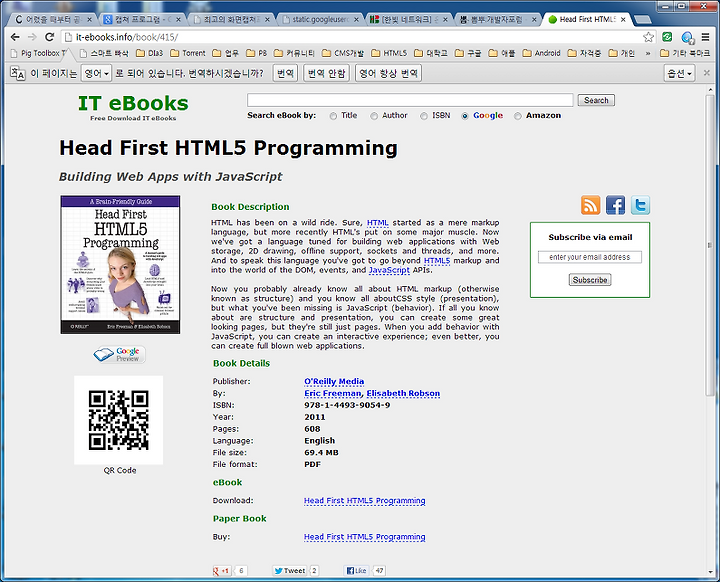720x582 pixels.
Task: Open the CMS개발 bookmarks folder
Action: [343, 53]
